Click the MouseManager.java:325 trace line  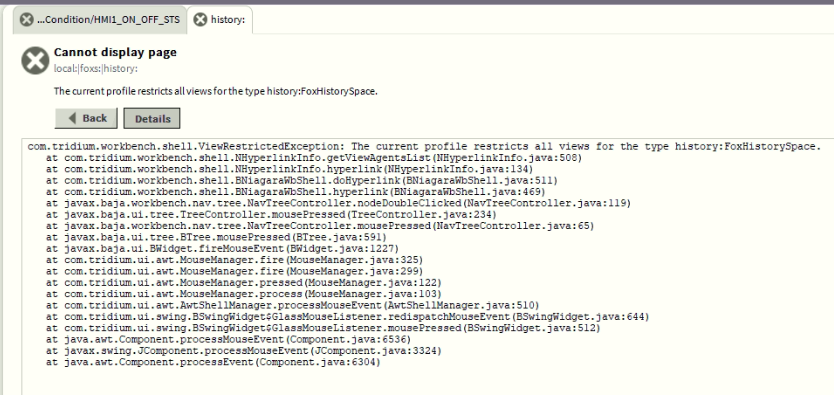[235, 260]
